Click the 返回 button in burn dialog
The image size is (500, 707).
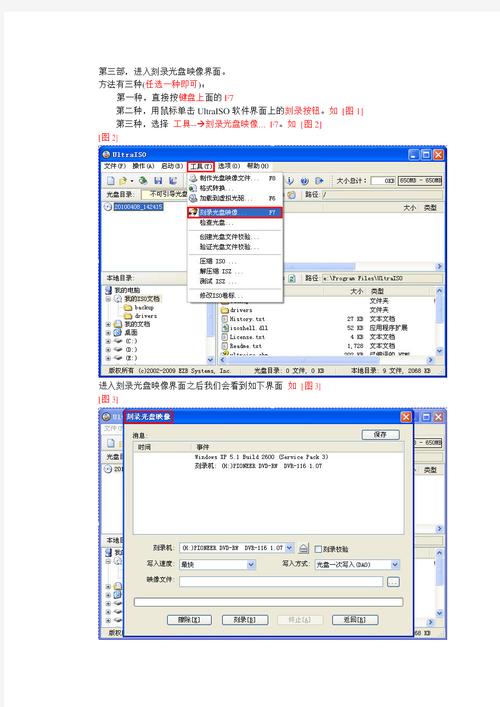pyautogui.click(x=354, y=620)
